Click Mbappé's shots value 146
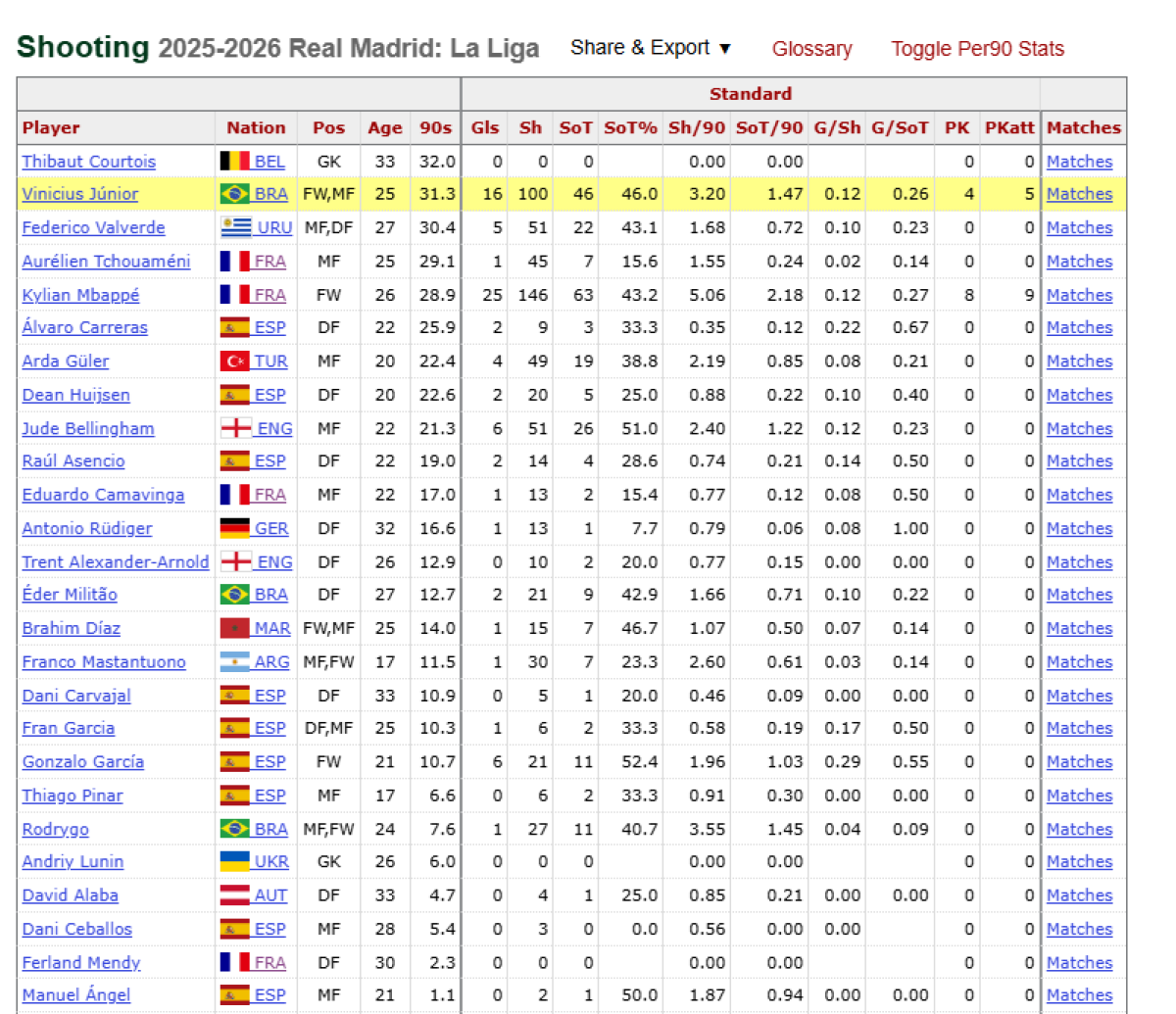This screenshot has height=1014, width=1176. tap(532, 295)
